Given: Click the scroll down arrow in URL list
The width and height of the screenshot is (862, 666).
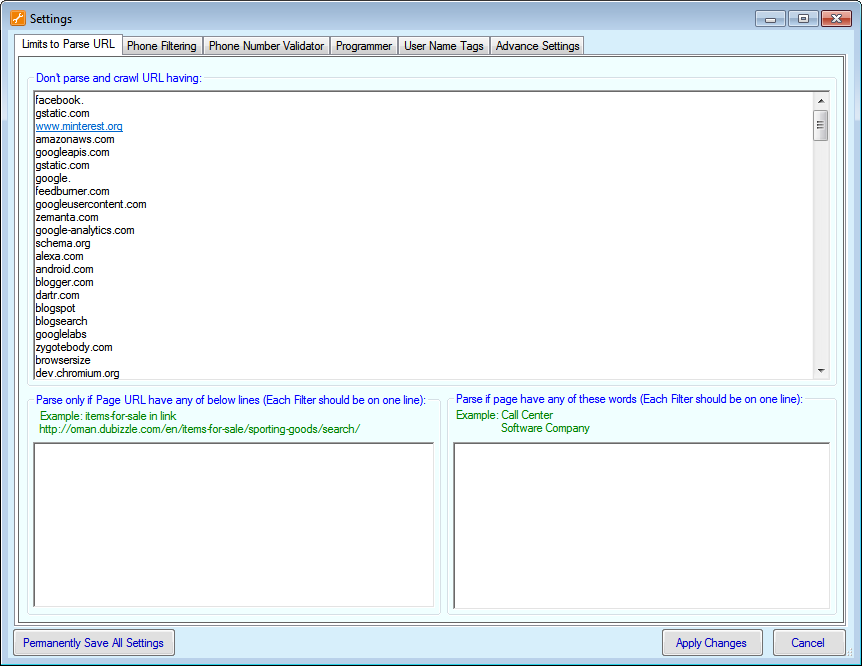Looking at the screenshot, I should click(x=821, y=371).
